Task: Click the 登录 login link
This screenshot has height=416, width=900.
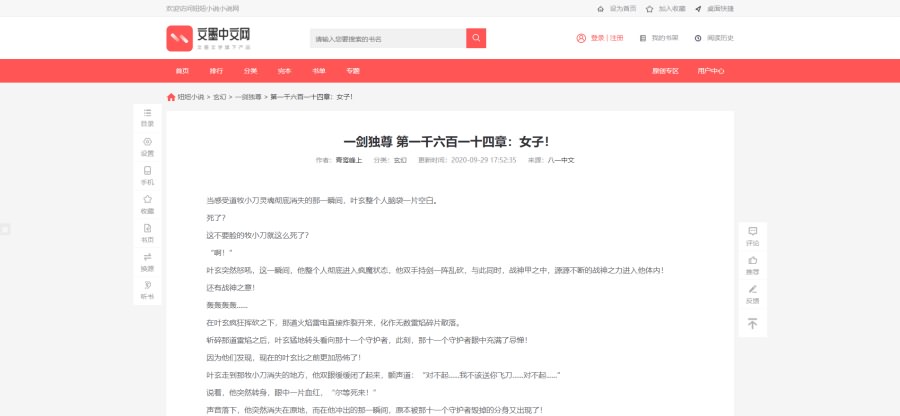Action: [597, 38]
